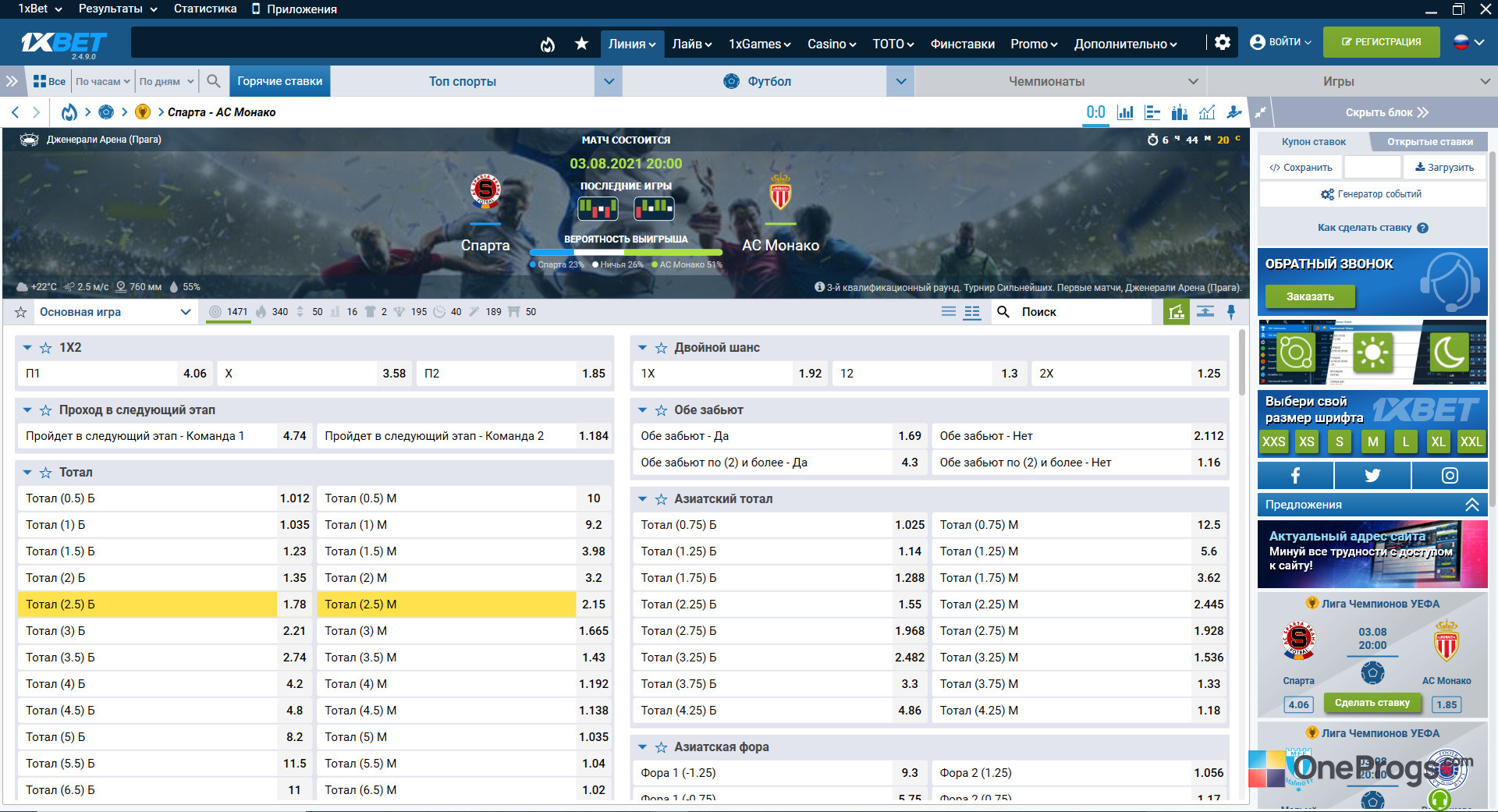Open the Instagram page
The height and width of the screenshot is (812, 1498).
[1450, 475]
